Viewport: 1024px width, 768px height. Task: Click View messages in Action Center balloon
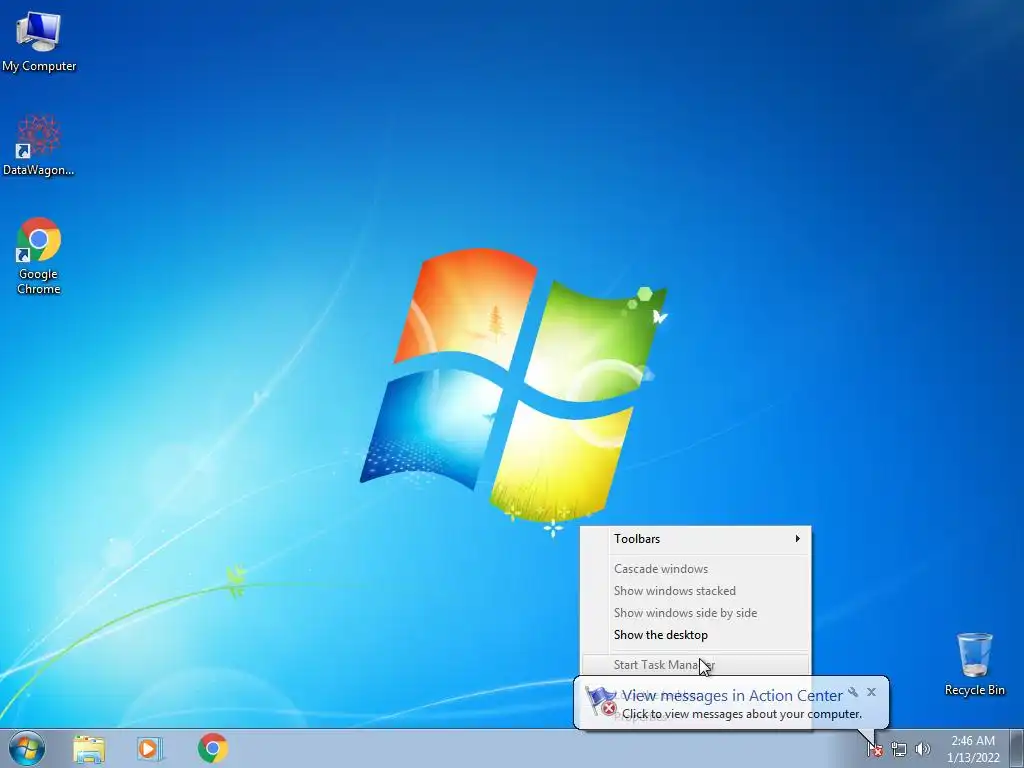tap(732, 696)
